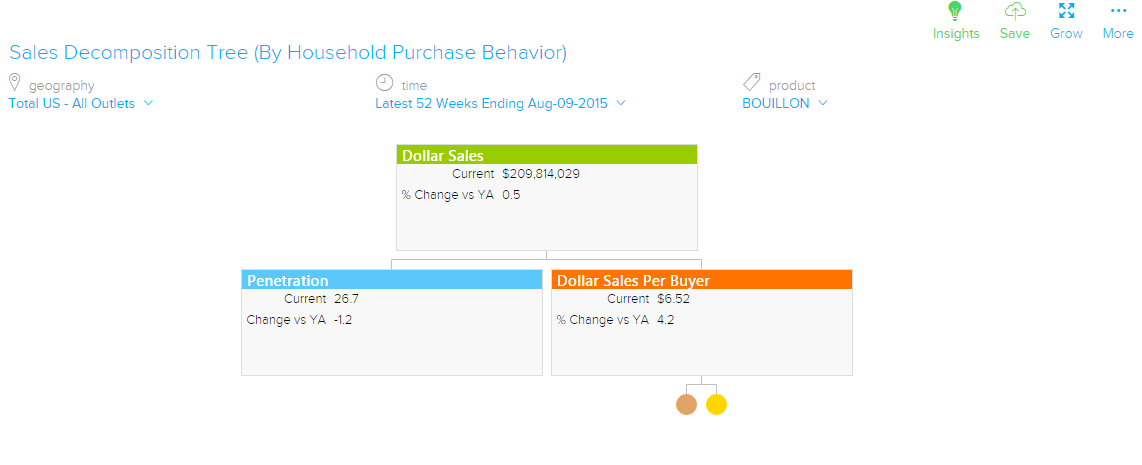Select the Dollar Sales green header
Screen dimensions: 1142x465
coord(546,155)
